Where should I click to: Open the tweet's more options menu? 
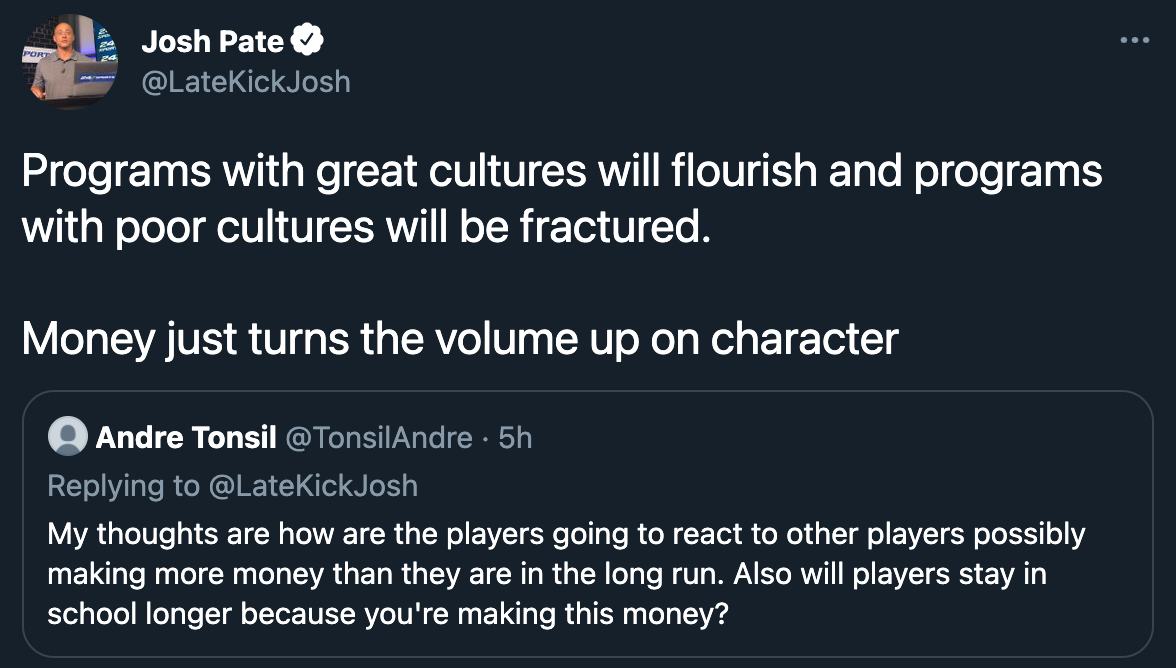pos(1135,41)
